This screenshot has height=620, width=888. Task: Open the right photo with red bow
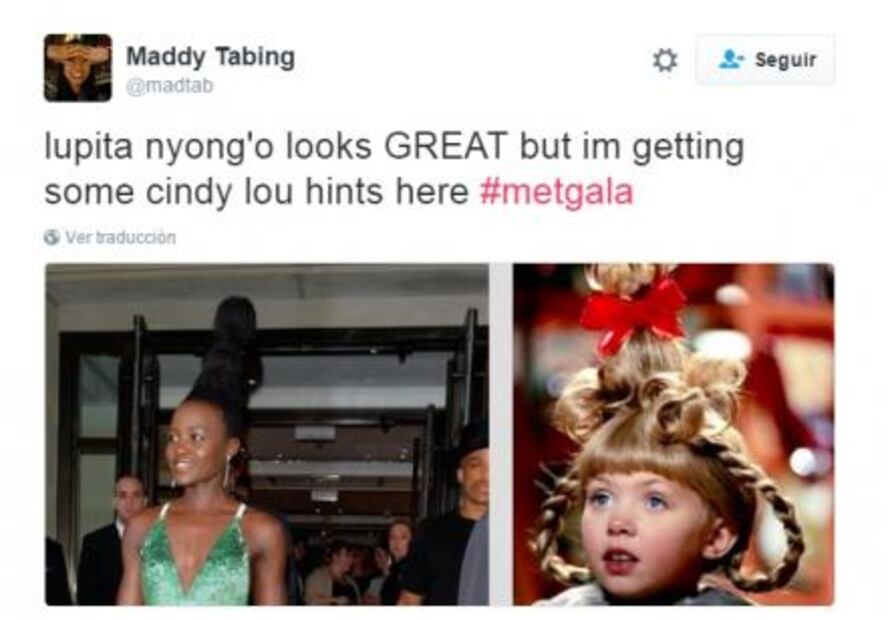click(x=673, y=434)
